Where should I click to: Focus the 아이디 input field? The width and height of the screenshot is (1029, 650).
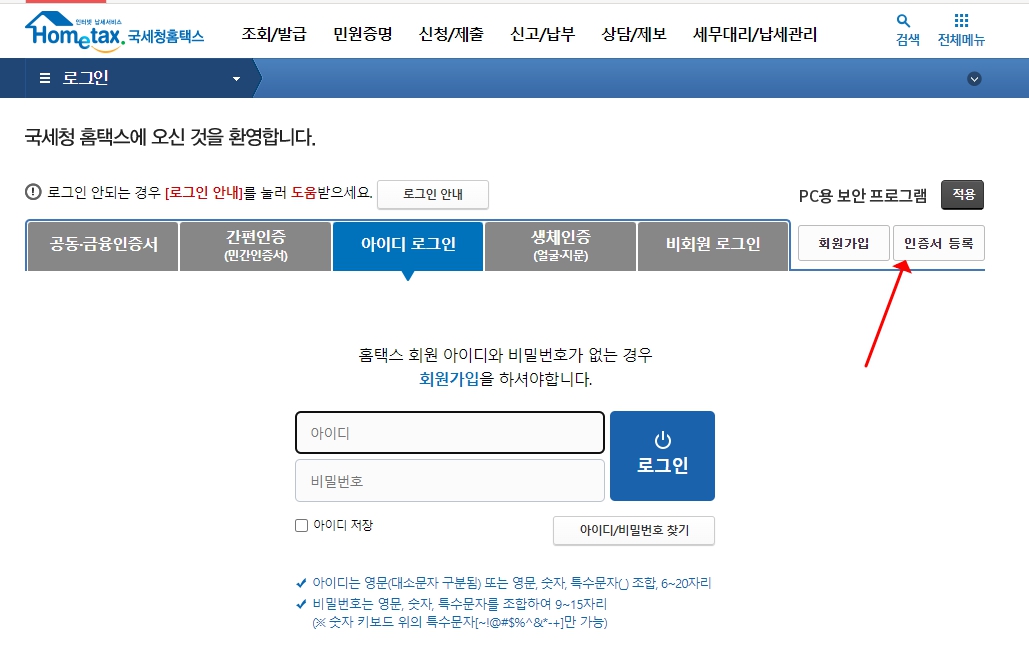click(x=450, y=433)
